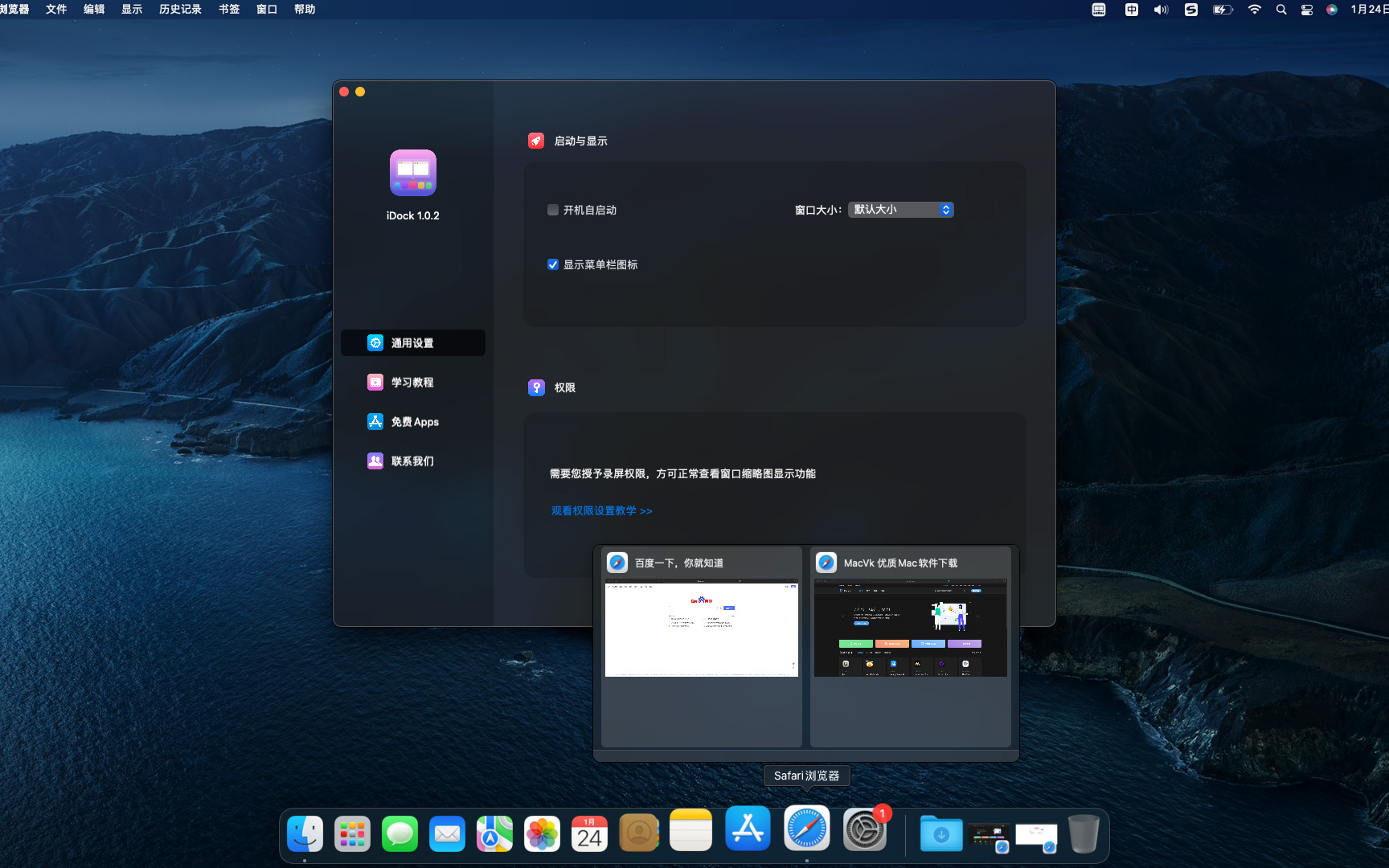Open Finder from the Dock
The height and width of the screenshot is (868, 1389).
305,833
